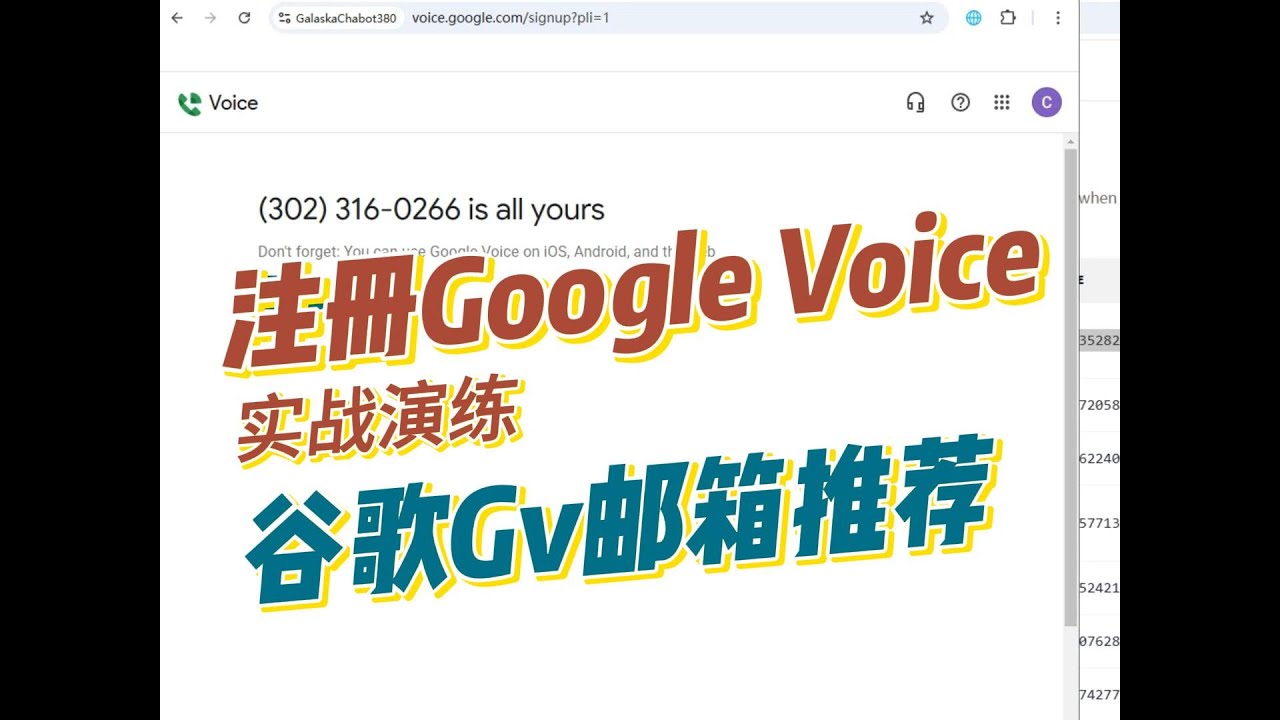The height and width of the screenshot is (720, 1280).
Task: Open site info icon beside GalaskaChabot380
Action: (x=285, y=18)
